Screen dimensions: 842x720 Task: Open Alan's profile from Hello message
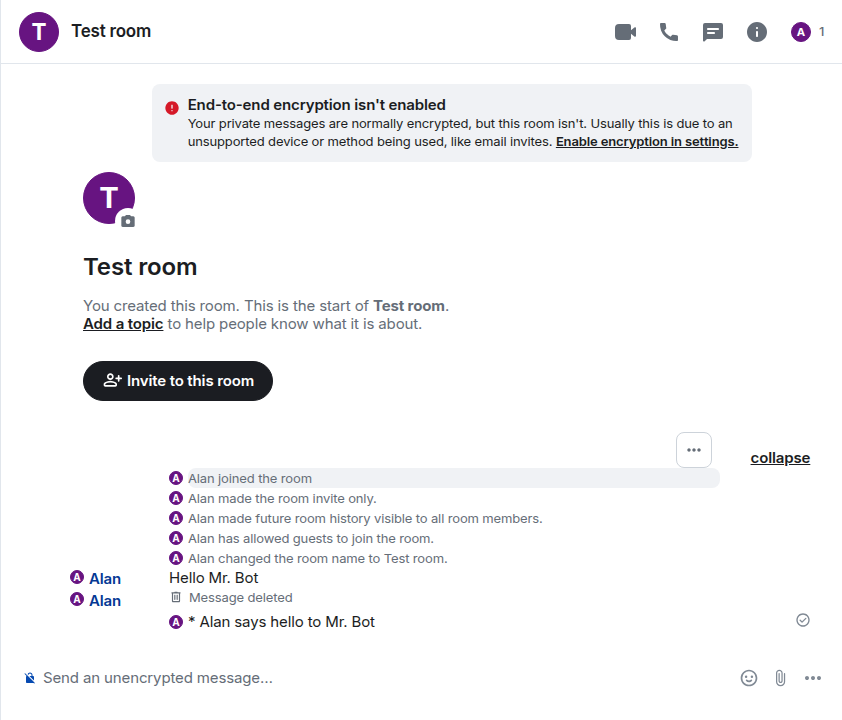click(105, 579)
